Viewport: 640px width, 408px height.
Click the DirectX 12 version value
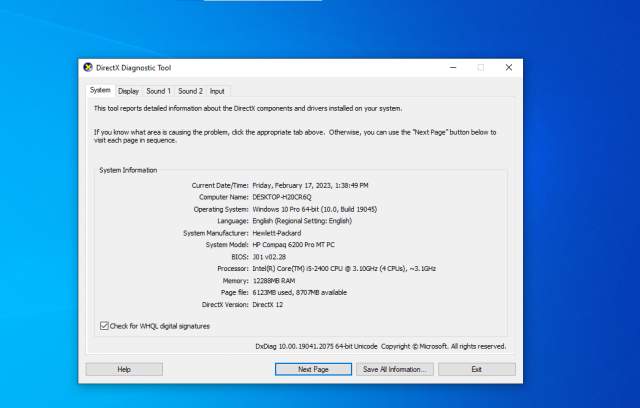click(267, 305)
